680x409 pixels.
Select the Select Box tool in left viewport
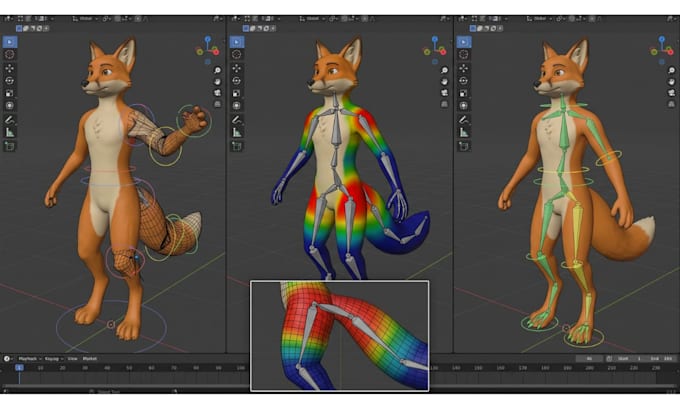(10, 42)
